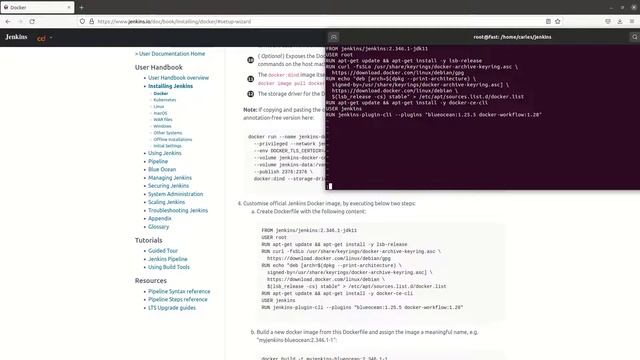
Task: Open the Firefox hamburger menu
Action: (632, 21)
